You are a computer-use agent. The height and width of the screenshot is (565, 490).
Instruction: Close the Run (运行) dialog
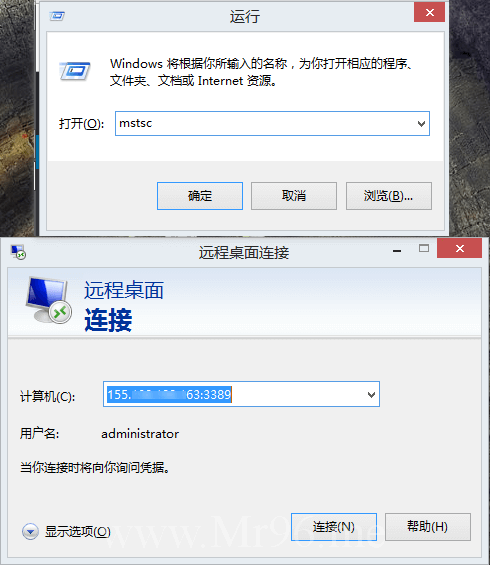click(429, 13)
